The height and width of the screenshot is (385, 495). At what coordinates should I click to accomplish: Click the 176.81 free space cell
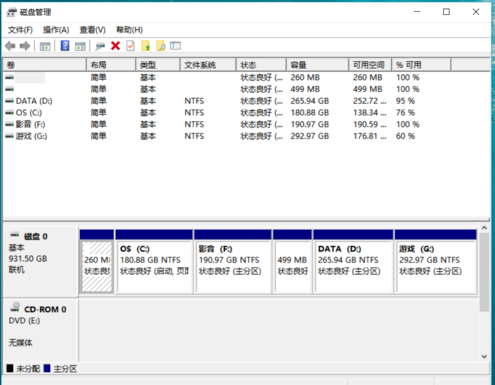tap(370, 136)
